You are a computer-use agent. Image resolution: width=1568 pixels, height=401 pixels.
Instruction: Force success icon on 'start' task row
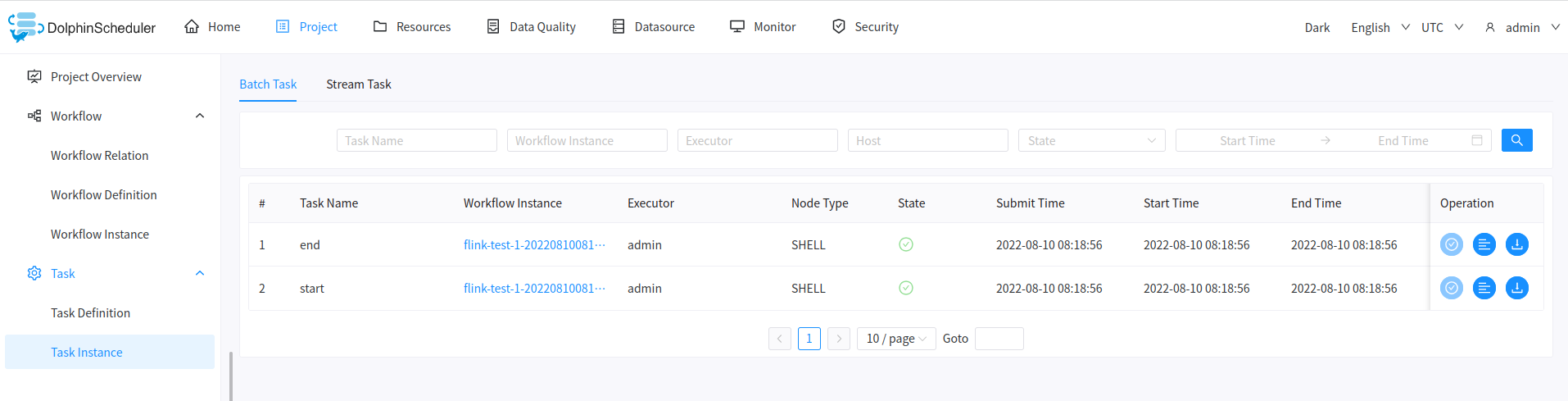pos(1451,288)
